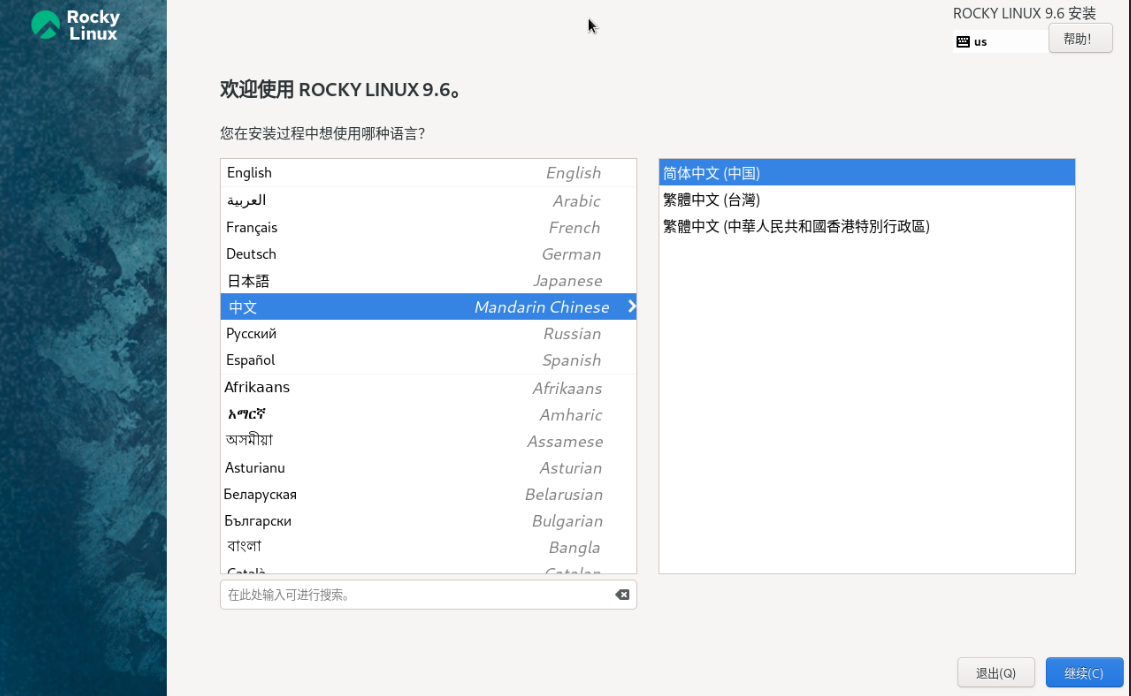Pick 日本語 Japanese in the list
This screenshot has height=696, width=1131.
[428, 281]
